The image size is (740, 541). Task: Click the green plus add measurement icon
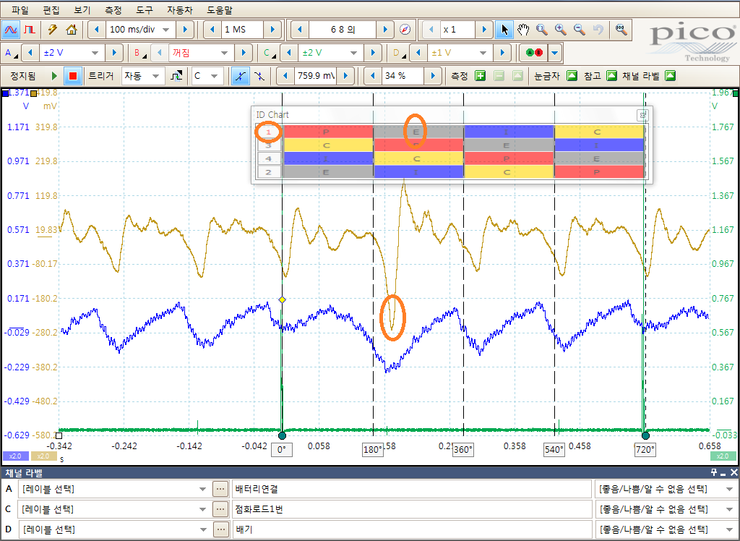click(x=480, y=76)
